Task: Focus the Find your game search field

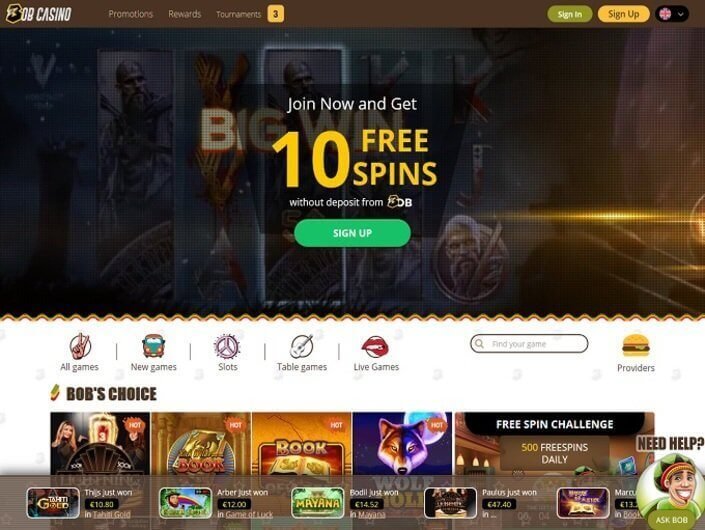Action: pos(529,344)
